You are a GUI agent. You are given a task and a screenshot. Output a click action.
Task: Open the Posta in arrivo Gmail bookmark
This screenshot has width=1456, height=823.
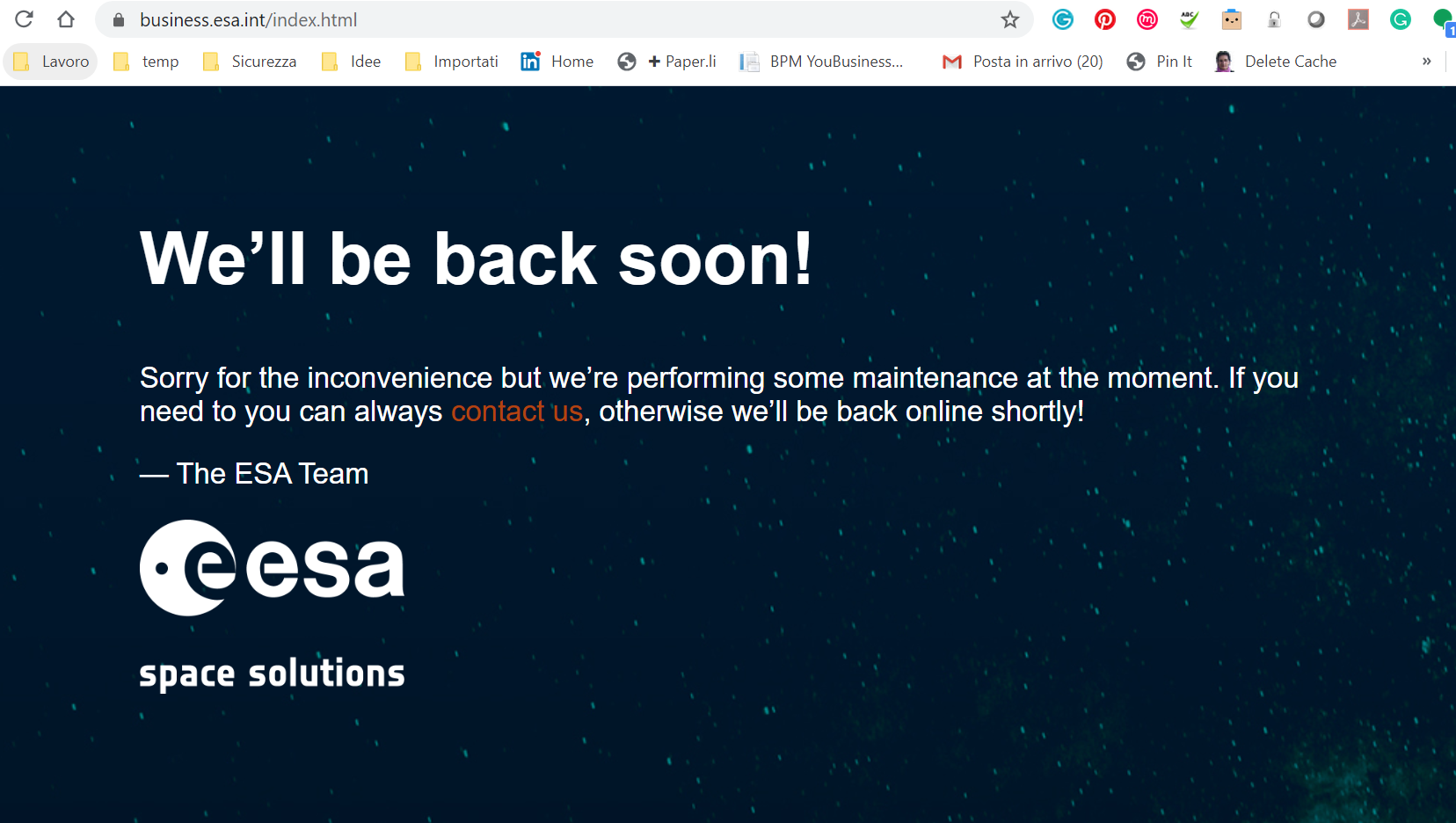(1023, 62)
